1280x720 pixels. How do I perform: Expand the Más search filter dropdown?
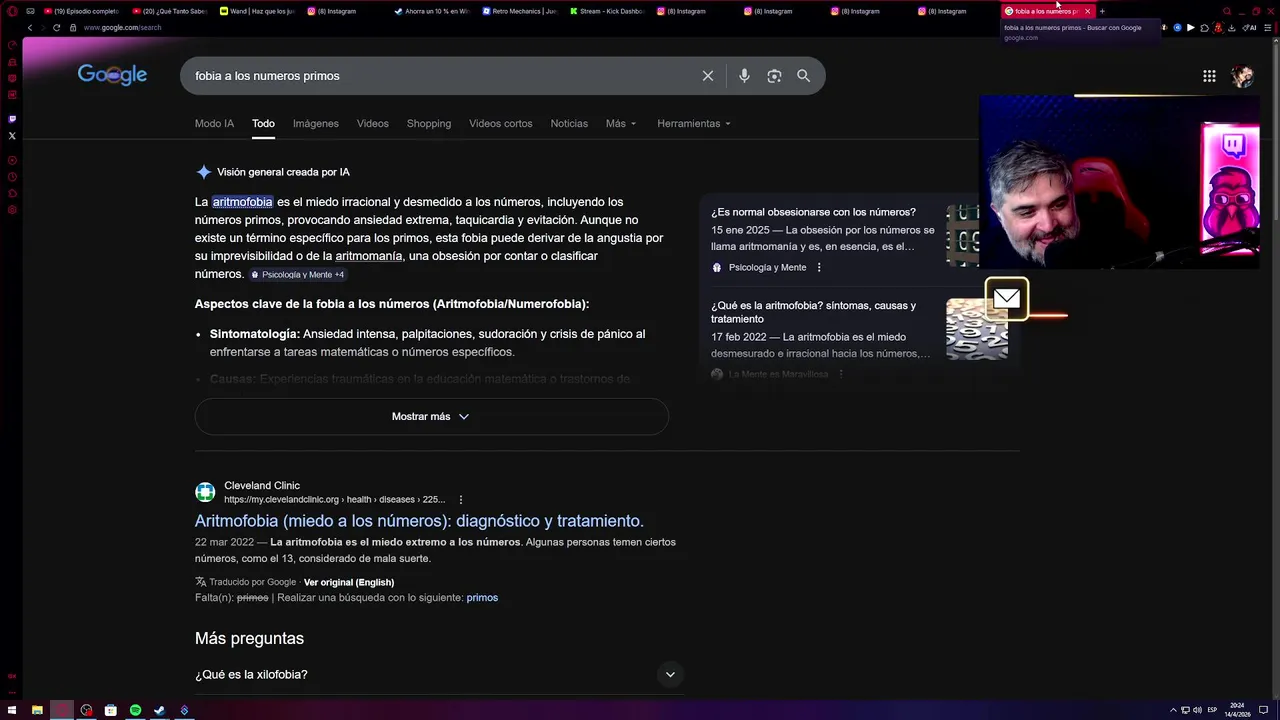point(621,123)
